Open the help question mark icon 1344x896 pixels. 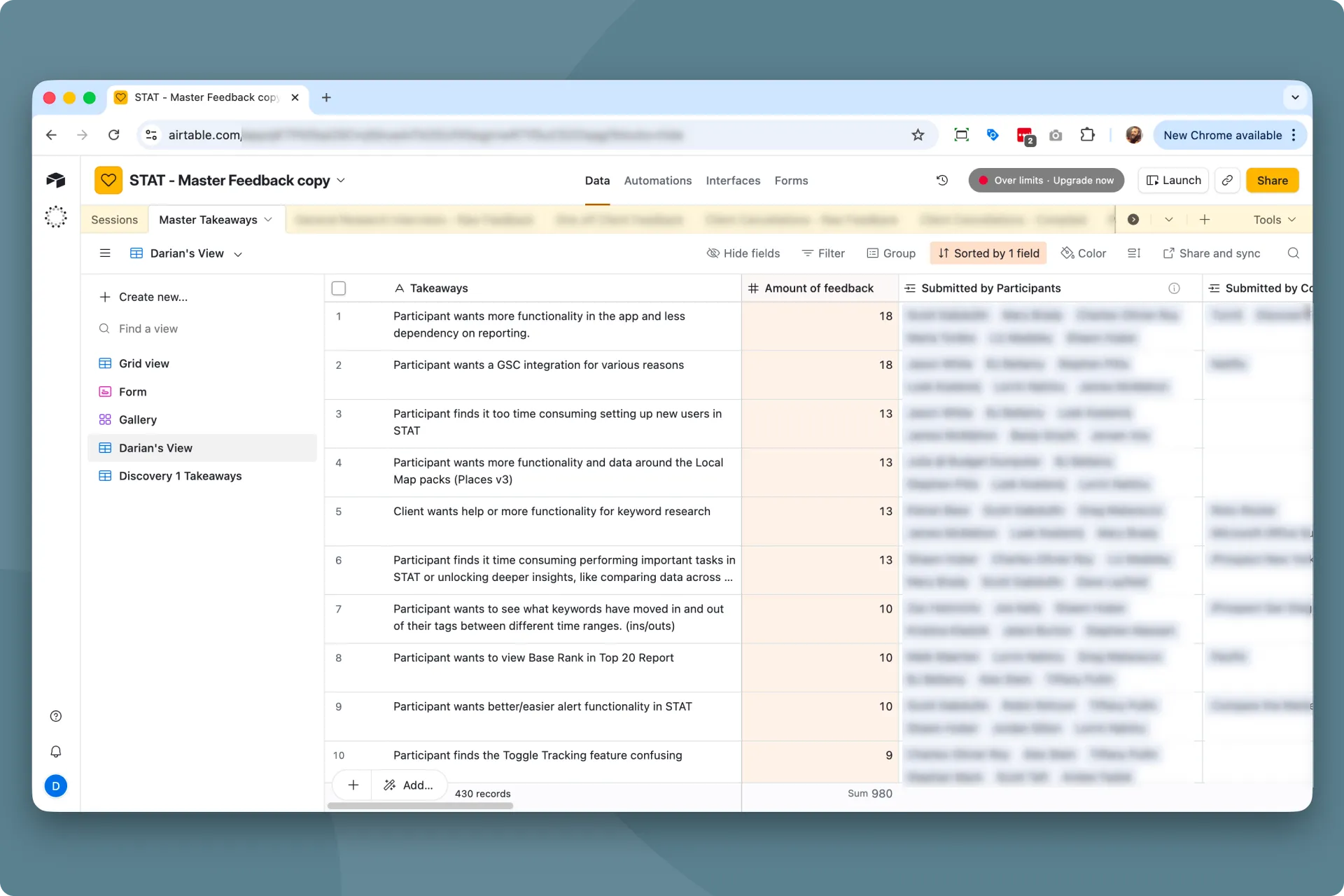(56, 716)
